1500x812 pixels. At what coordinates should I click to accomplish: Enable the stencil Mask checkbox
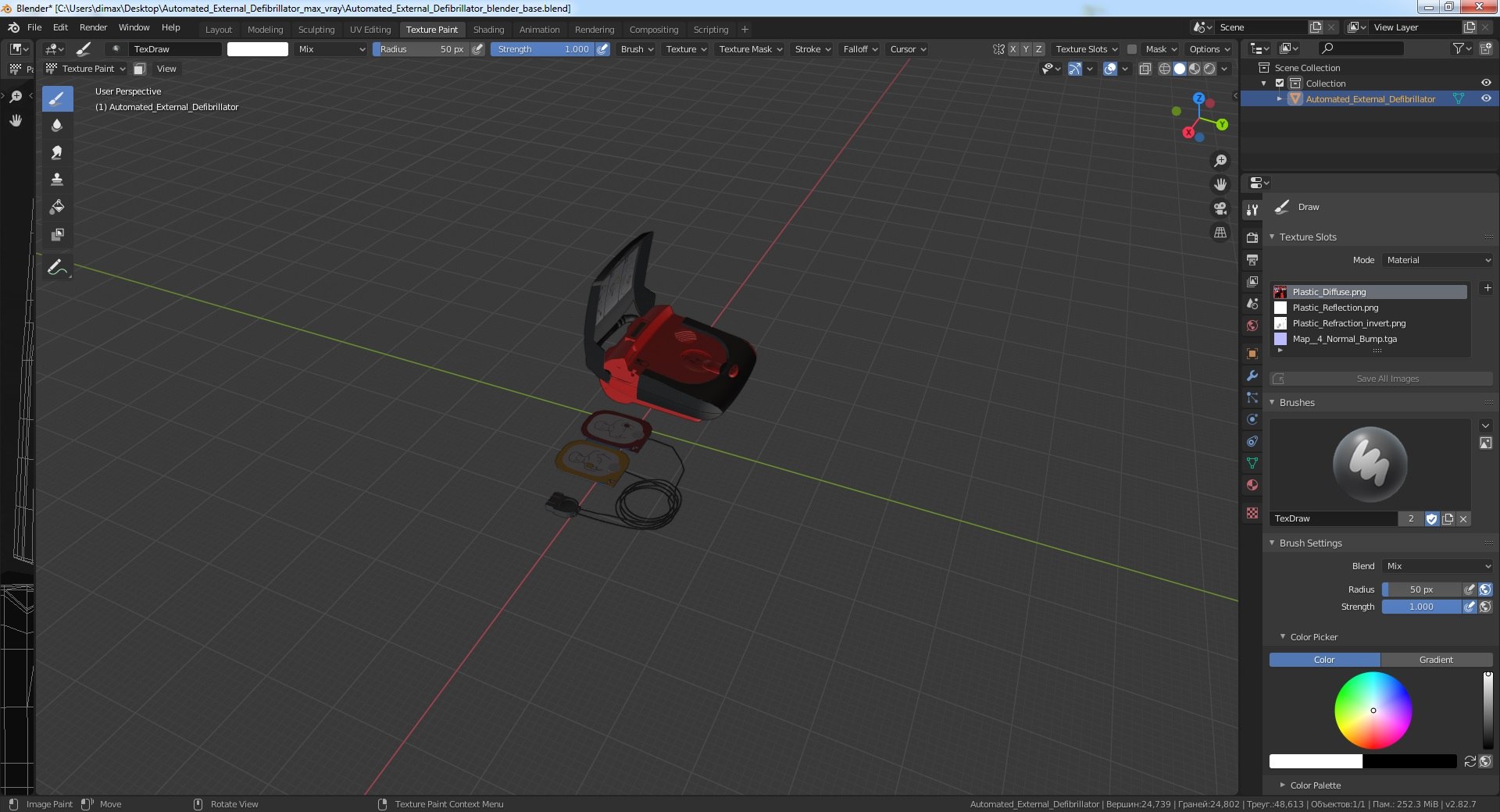click(x=1131, y=49)
